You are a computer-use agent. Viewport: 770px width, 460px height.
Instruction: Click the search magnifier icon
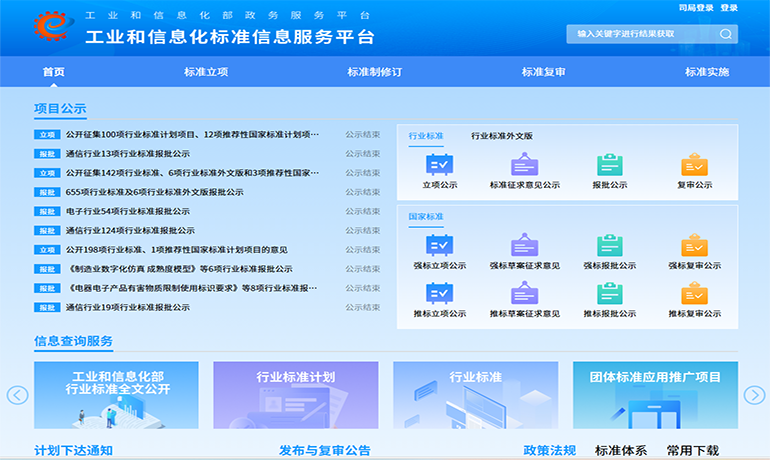(x=725, y=34)
